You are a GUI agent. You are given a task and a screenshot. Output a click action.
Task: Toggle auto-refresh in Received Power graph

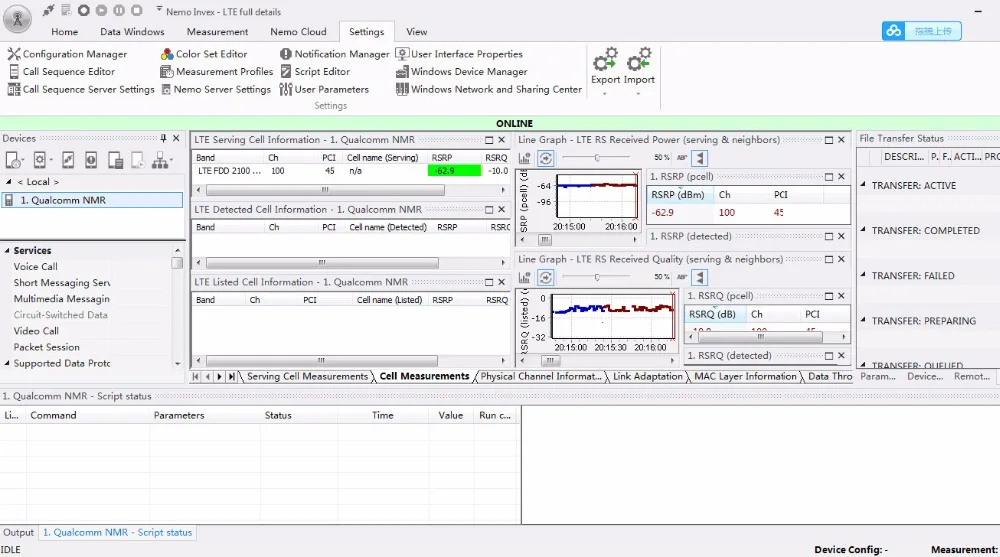tap(545, 158)
